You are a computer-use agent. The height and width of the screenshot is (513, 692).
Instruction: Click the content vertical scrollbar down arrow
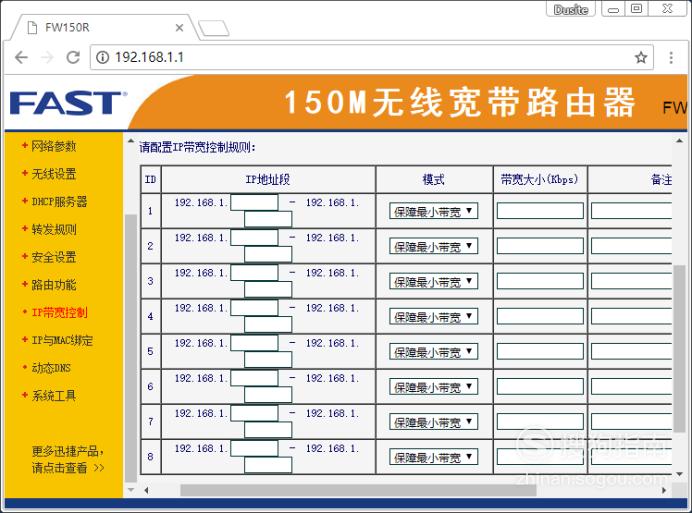(679, 474)
